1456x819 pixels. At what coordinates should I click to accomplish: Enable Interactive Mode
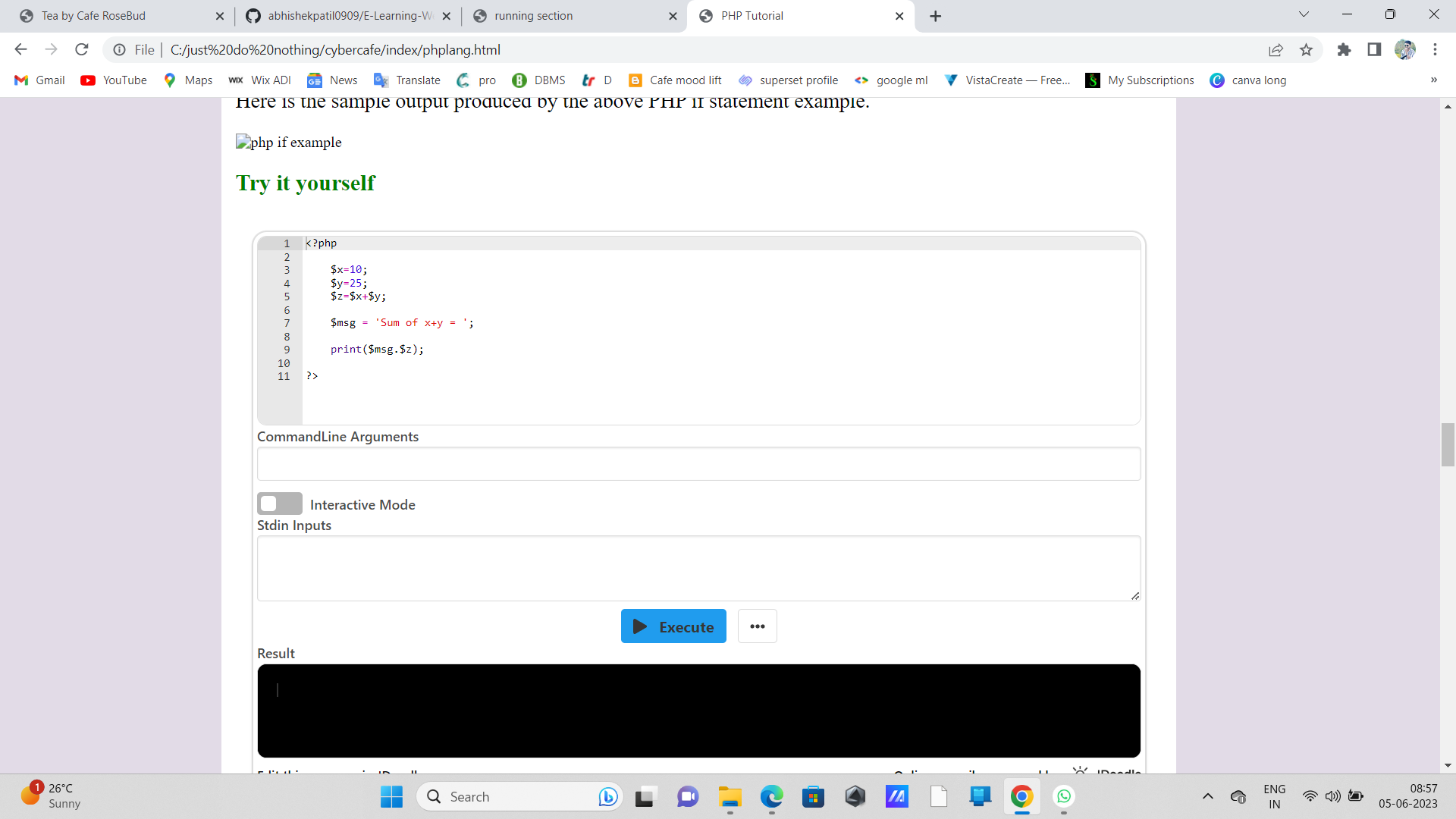[x=279, y=503]
